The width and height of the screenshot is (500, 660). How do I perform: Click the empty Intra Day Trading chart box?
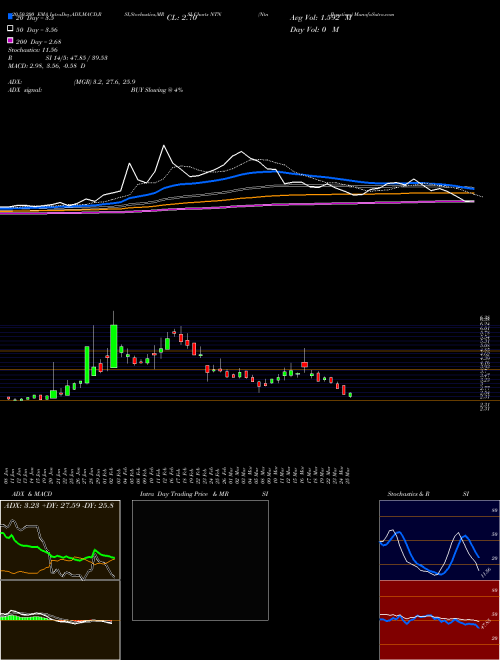click(200, 560)
